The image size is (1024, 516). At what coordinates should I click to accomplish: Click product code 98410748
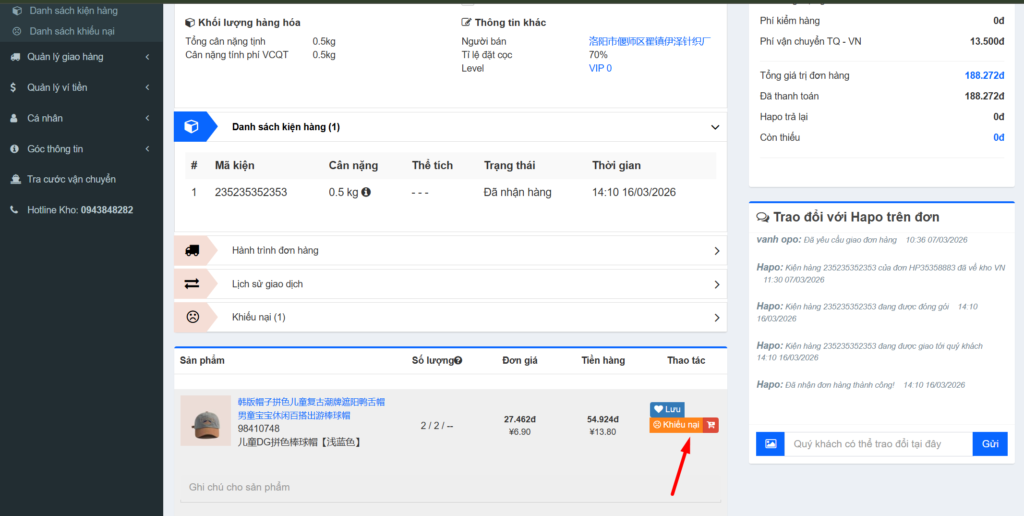pyautogui.click(x=259, y=429)
